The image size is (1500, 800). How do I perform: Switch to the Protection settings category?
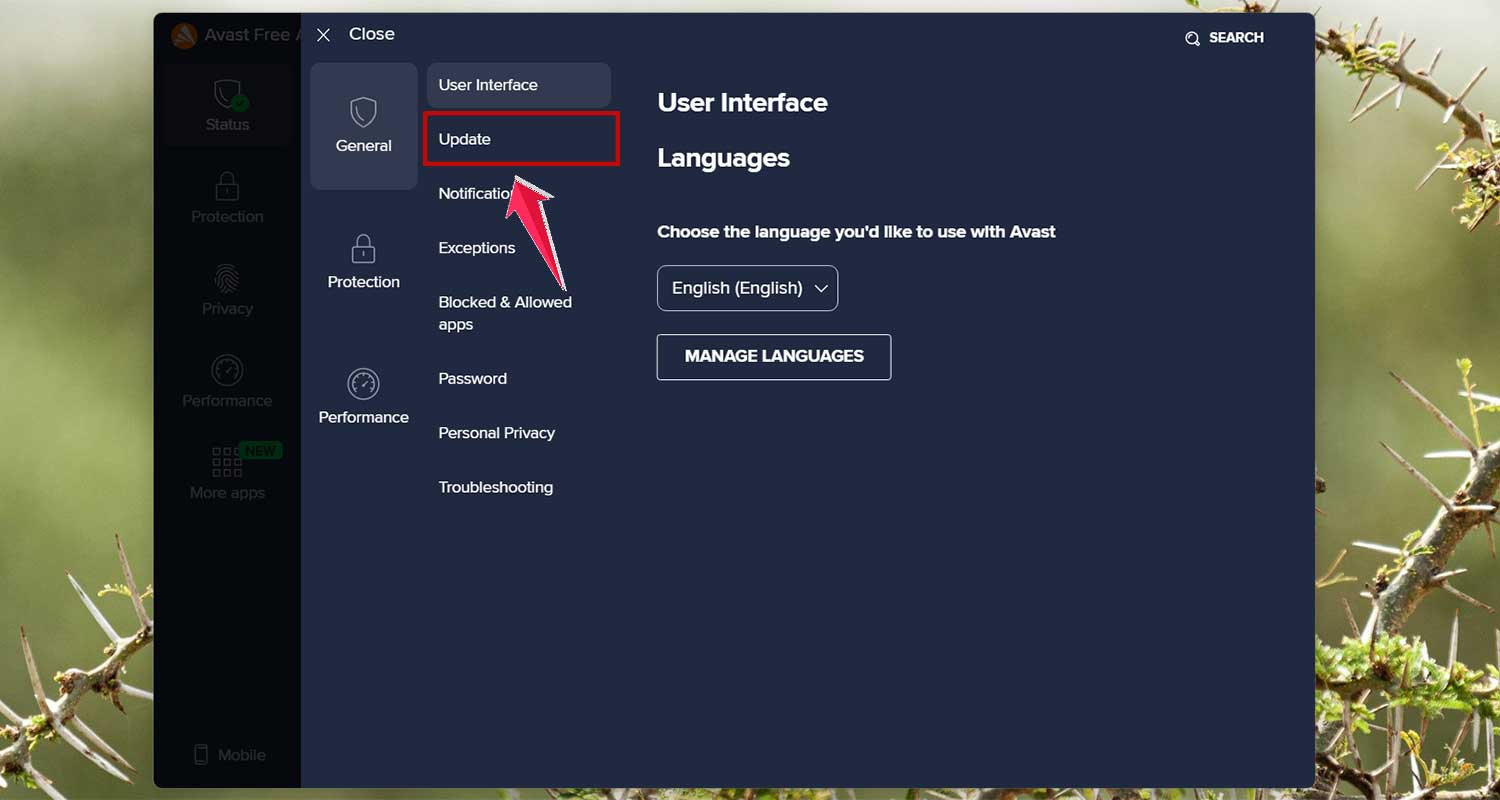tap(363, 262)
